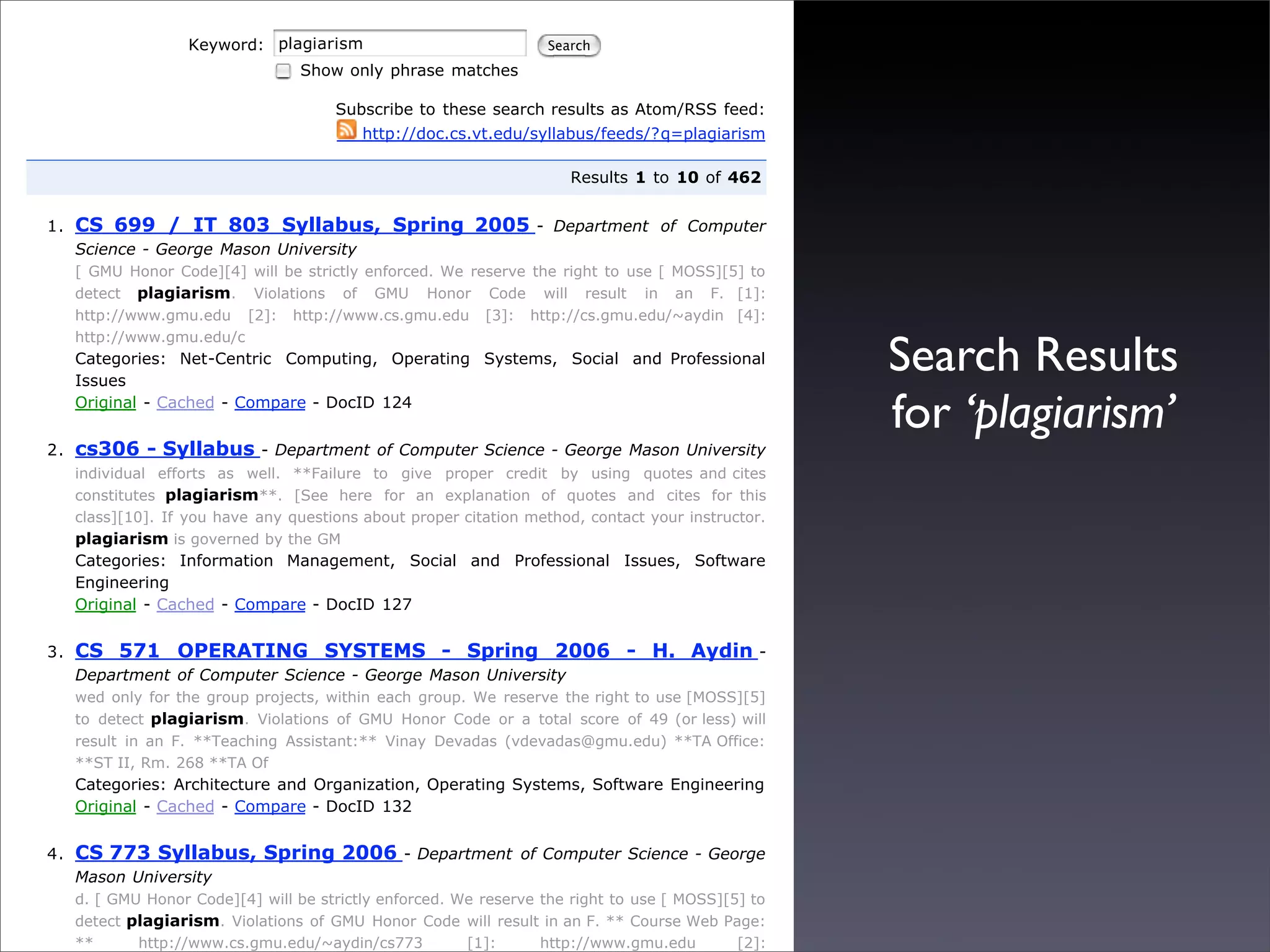Open CS 571 OPERATING SYSTEMS result link
1270x952 pixels.
[x=415, y=651]
